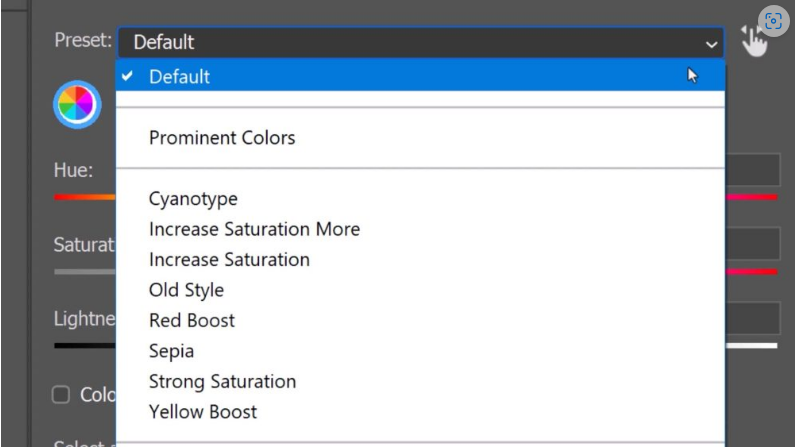
Task: Click the Hue value input field
Action: point(753,170)
